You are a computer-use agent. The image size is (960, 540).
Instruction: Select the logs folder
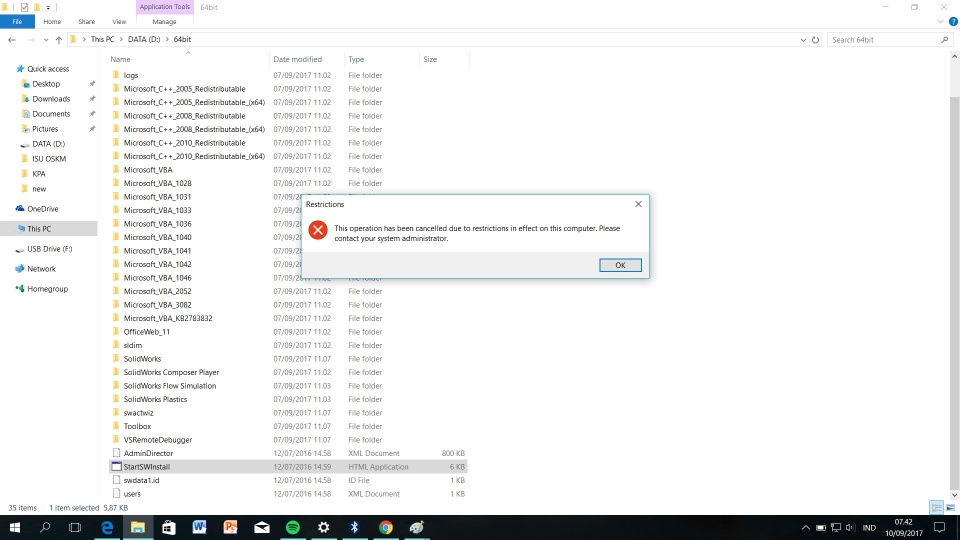point(130,75)
